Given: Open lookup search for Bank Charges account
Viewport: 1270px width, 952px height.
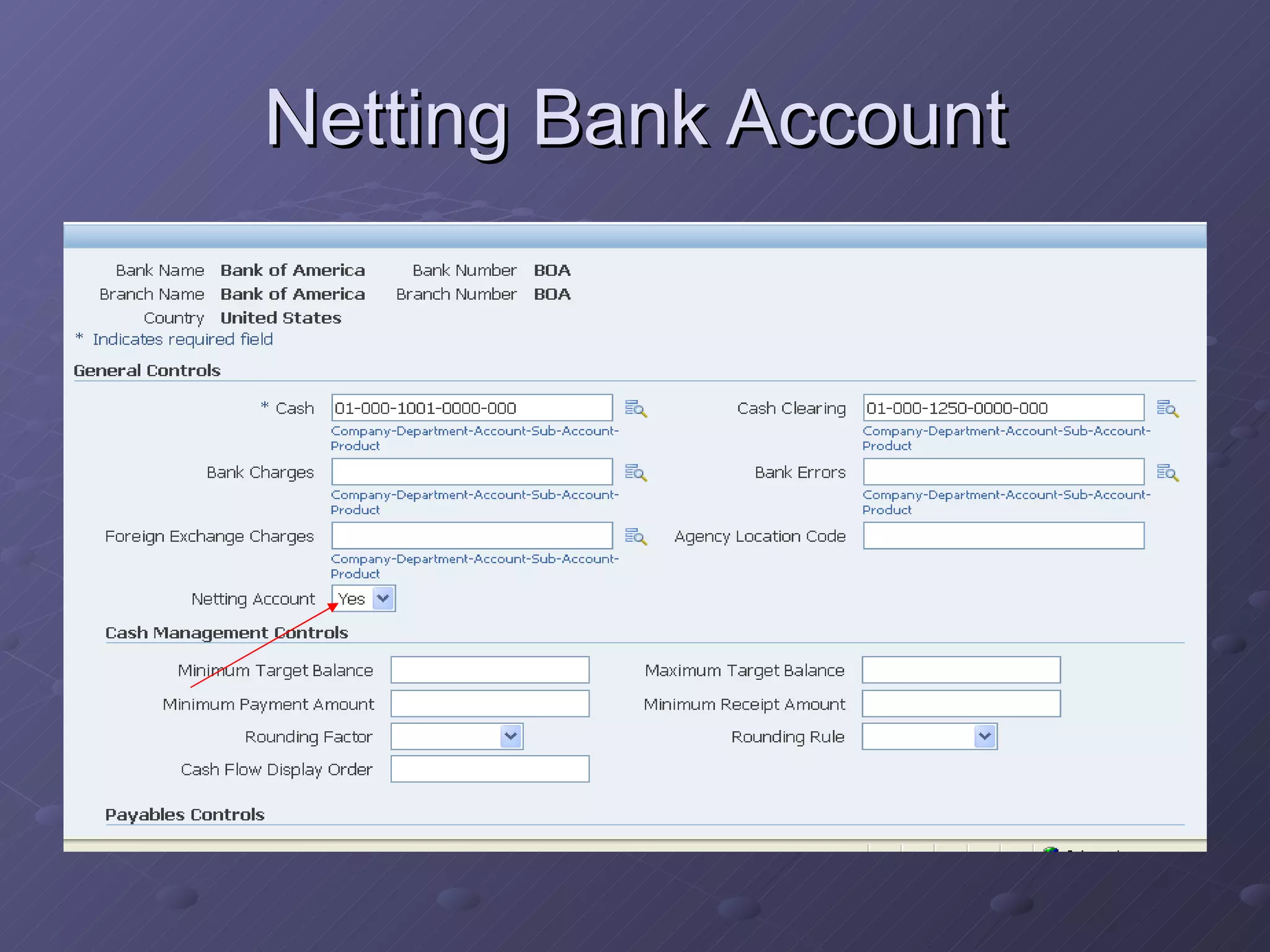Looking at the screenshot, I should (636, 472).
